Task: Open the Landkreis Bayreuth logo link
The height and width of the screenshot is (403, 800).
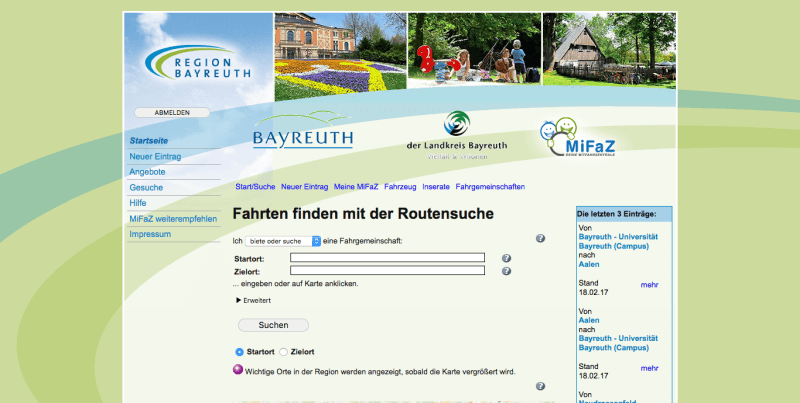Action: [456, 135]
